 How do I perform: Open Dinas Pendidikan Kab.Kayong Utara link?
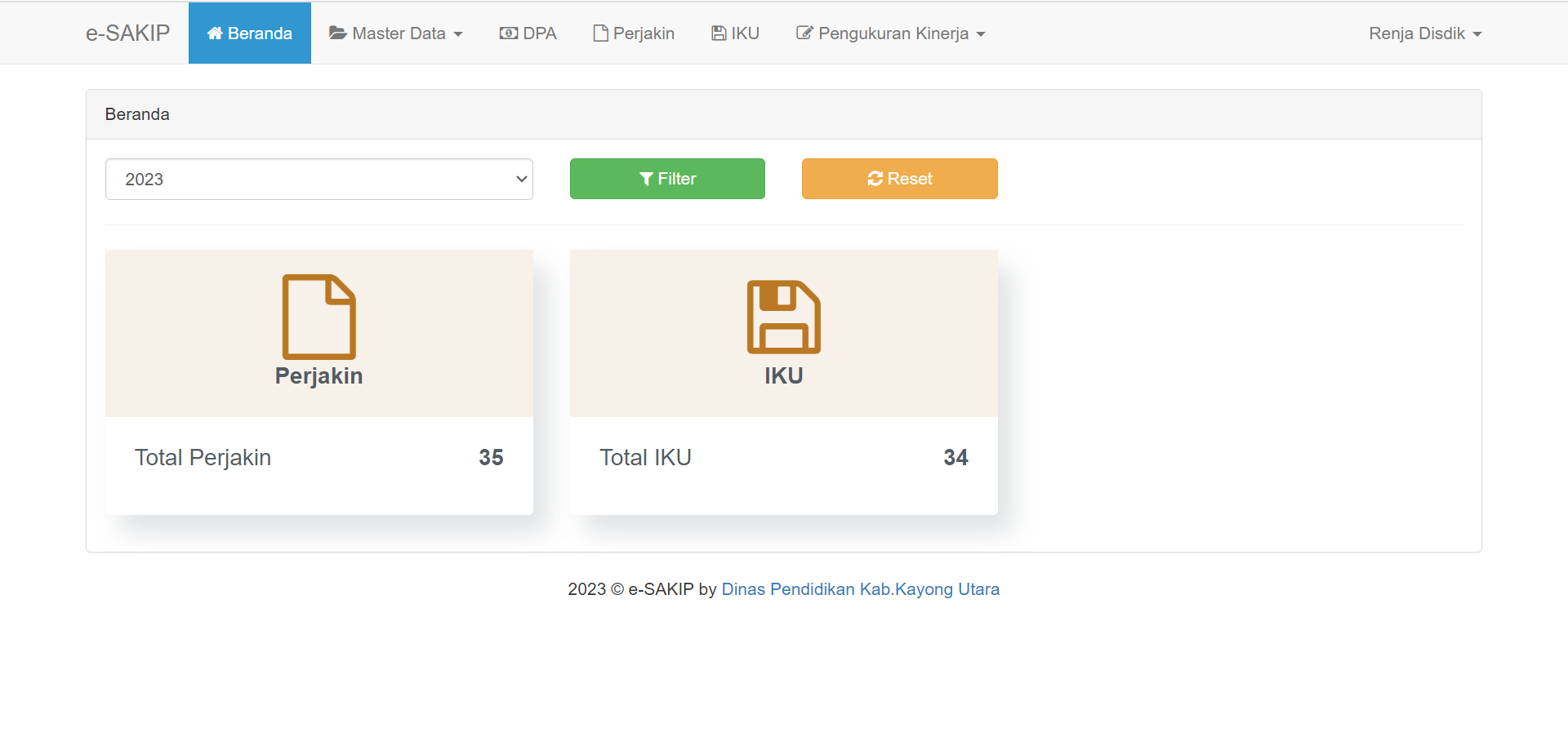pos(860,589)
